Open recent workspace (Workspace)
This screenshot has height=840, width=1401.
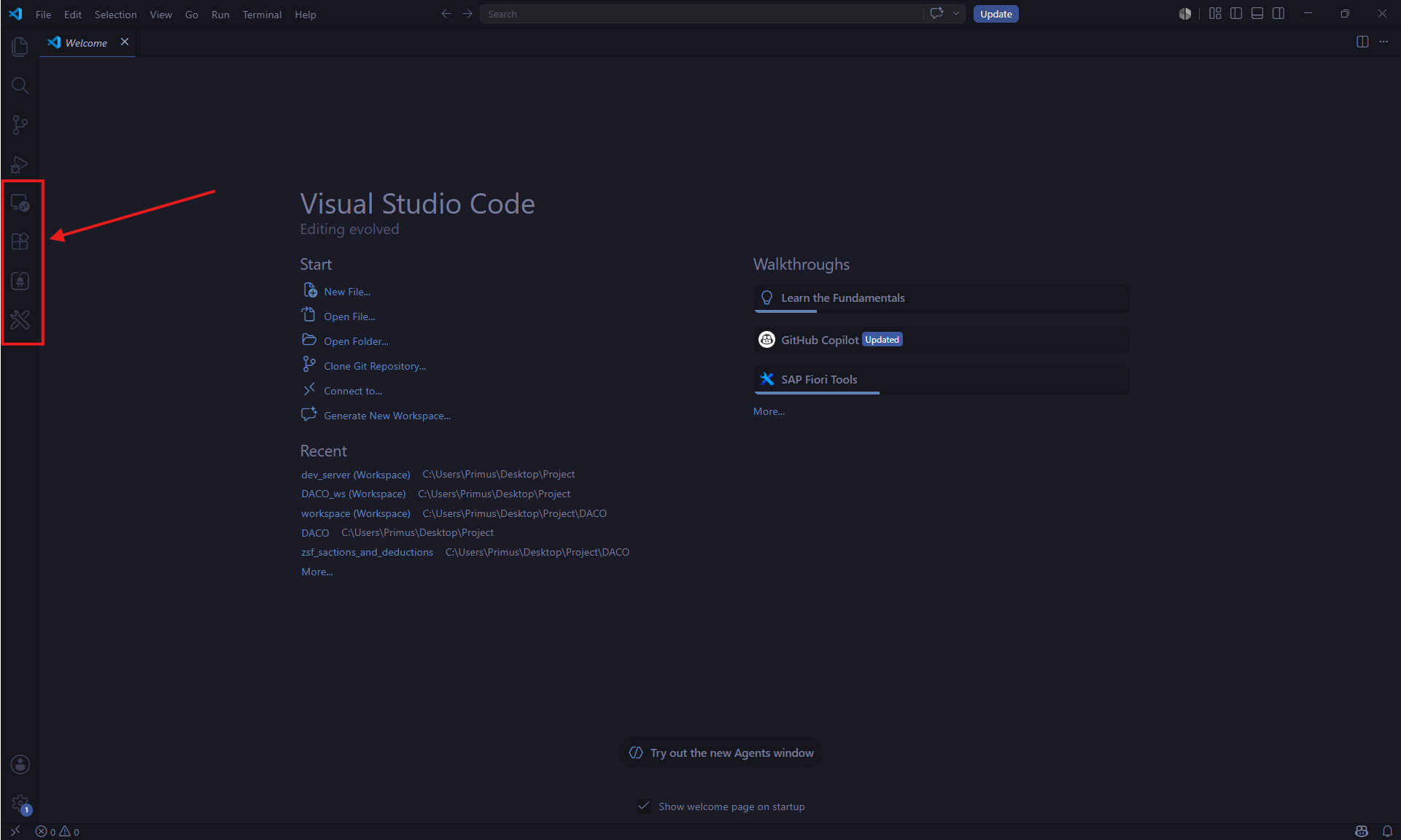tap(355, 514)
